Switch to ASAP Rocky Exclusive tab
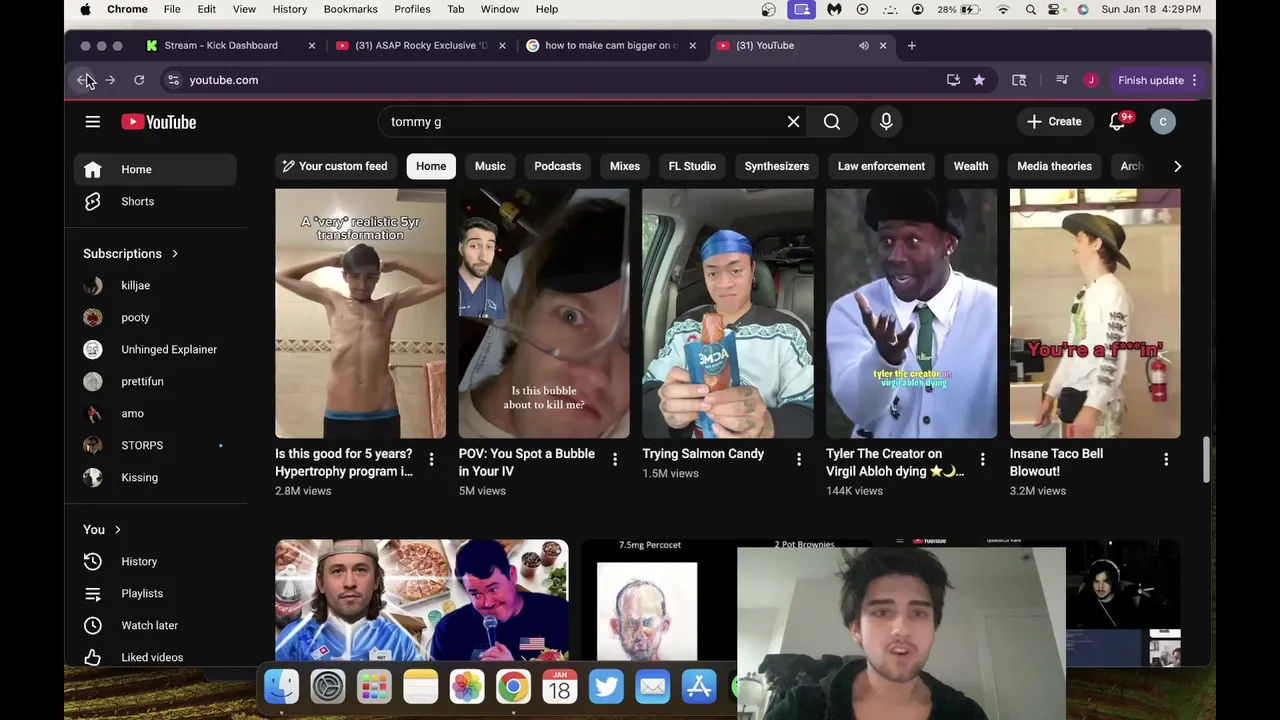Screen dimensions: 1280x720 [421, 45]
